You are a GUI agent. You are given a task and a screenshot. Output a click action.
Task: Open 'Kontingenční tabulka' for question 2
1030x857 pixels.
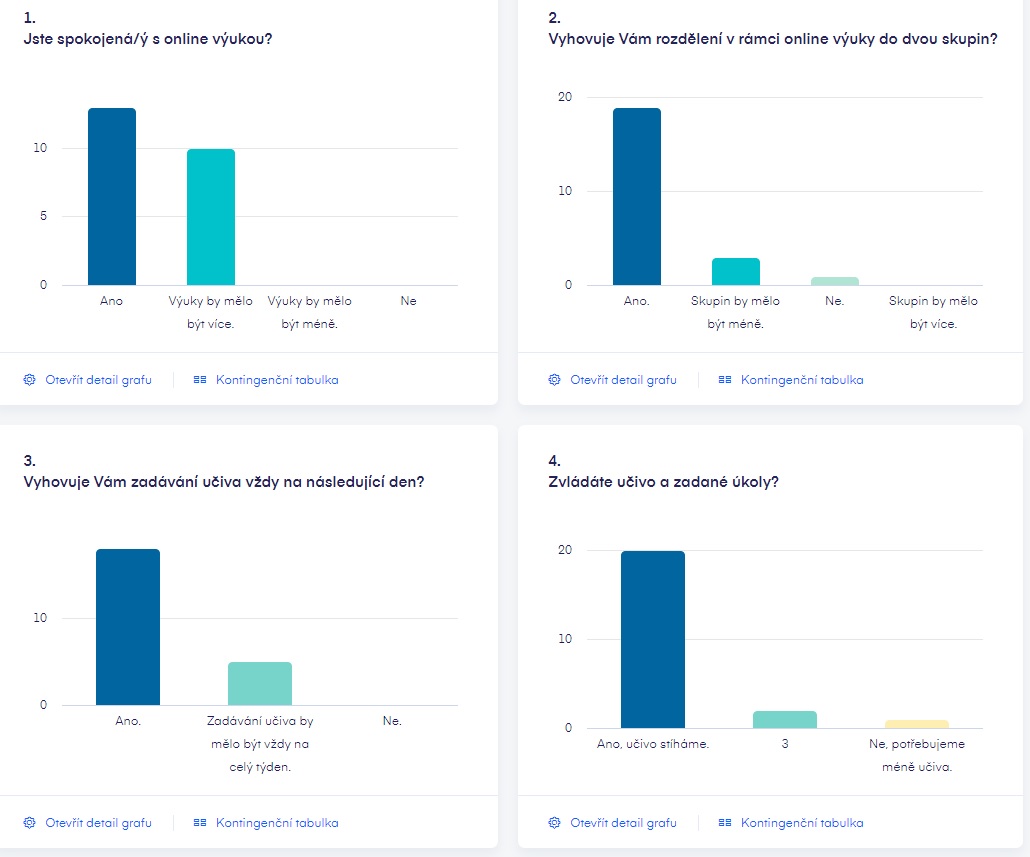pyautogui.click(x=802, y=380)
